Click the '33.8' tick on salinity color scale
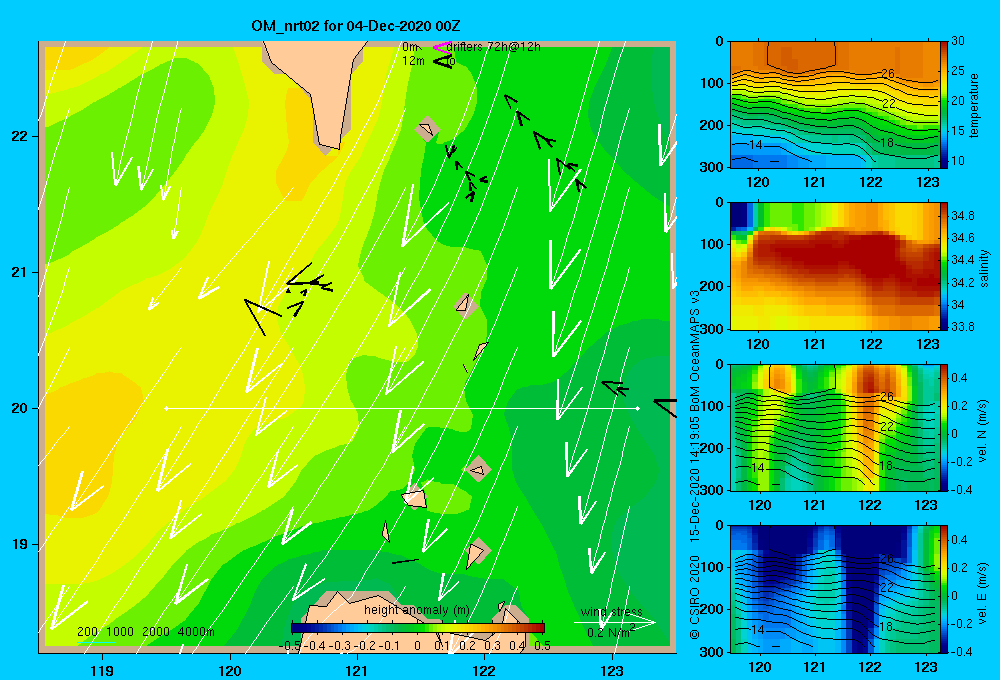 click(x=962, y=327)
